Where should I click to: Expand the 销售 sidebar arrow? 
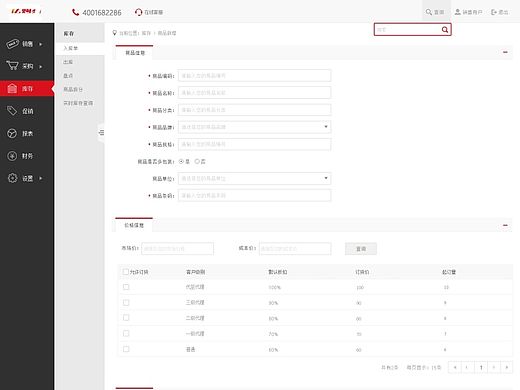(41, 44)
